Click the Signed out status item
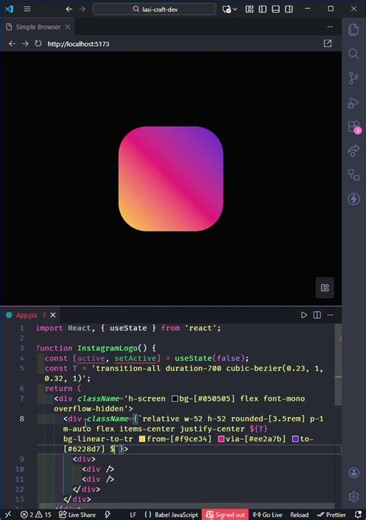366x520 pixels. click(x=225, y=515)
